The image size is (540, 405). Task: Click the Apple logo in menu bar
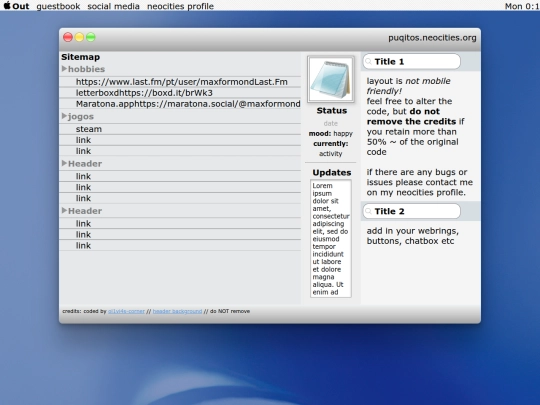(7, 6)
